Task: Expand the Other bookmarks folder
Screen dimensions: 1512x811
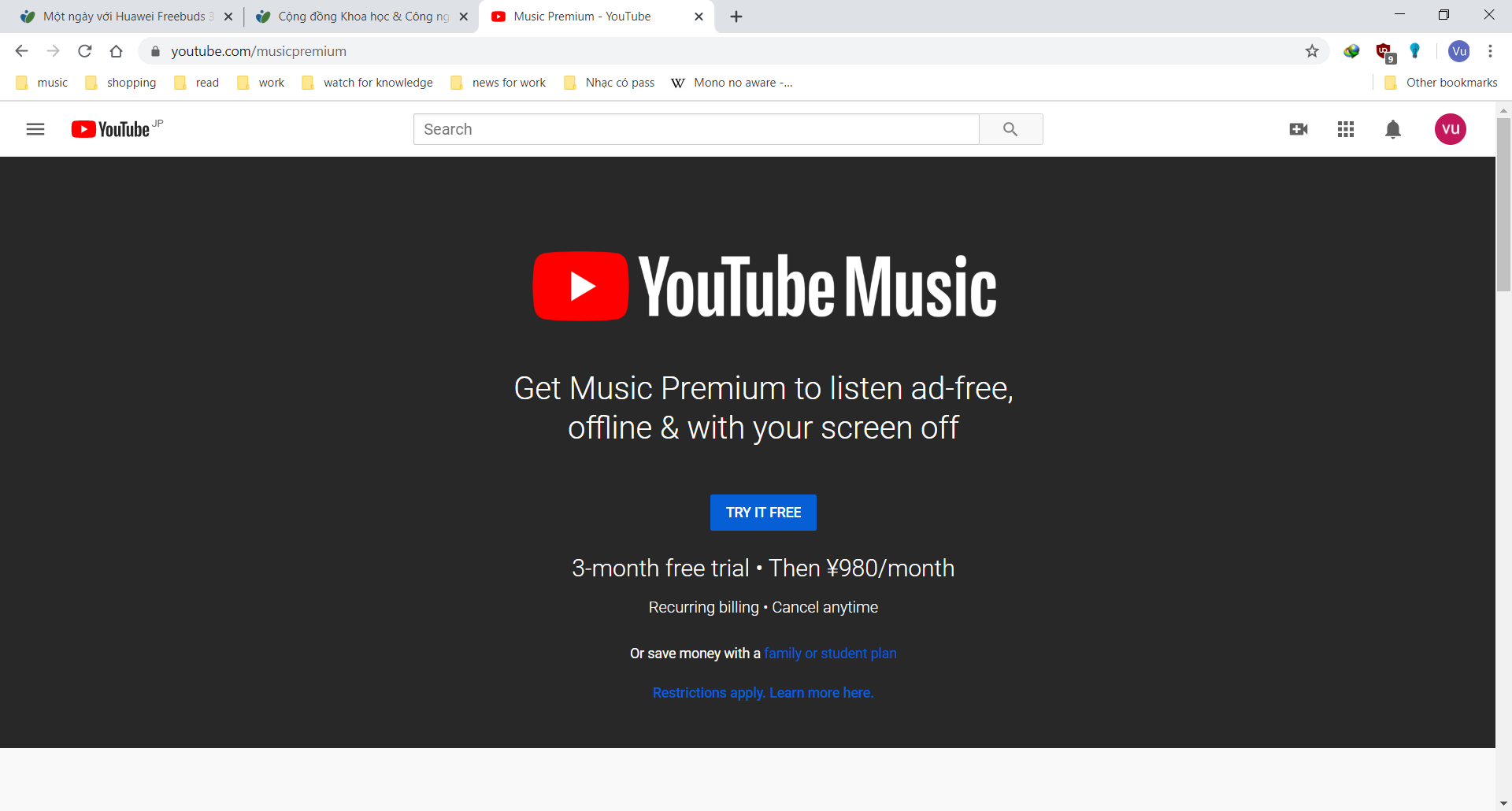Action: point(1440,83)
